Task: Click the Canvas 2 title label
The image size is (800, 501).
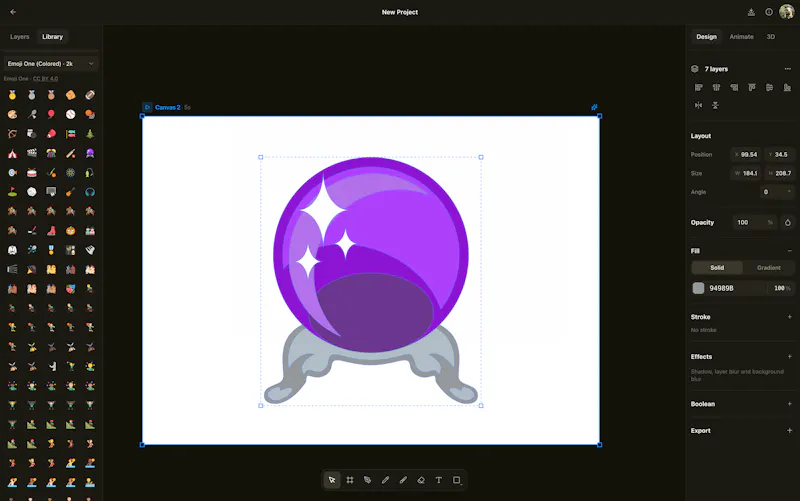Action: tap(167, 107)
